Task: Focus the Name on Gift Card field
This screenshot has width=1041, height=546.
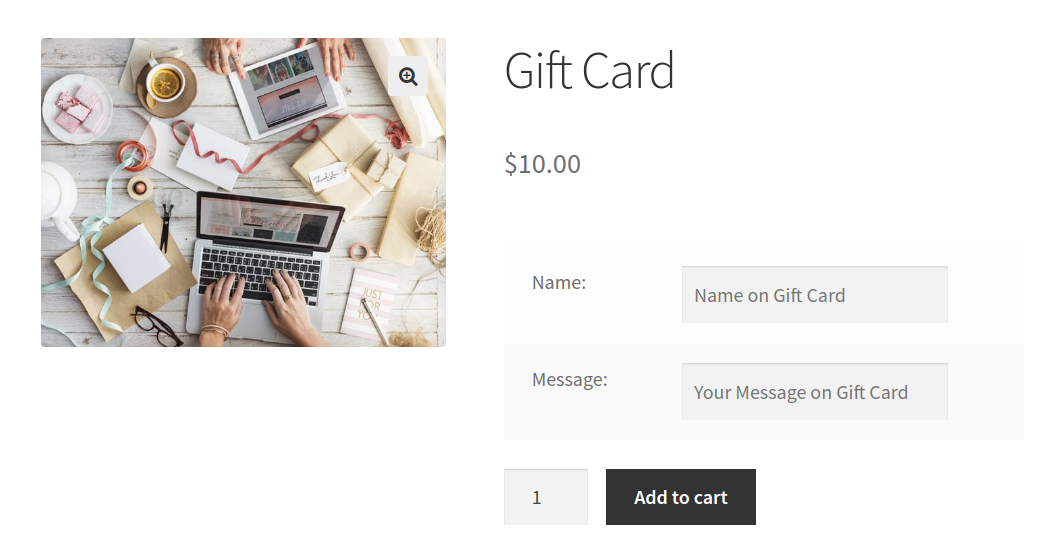Action: pyautogui.click(x=815, y=295)
